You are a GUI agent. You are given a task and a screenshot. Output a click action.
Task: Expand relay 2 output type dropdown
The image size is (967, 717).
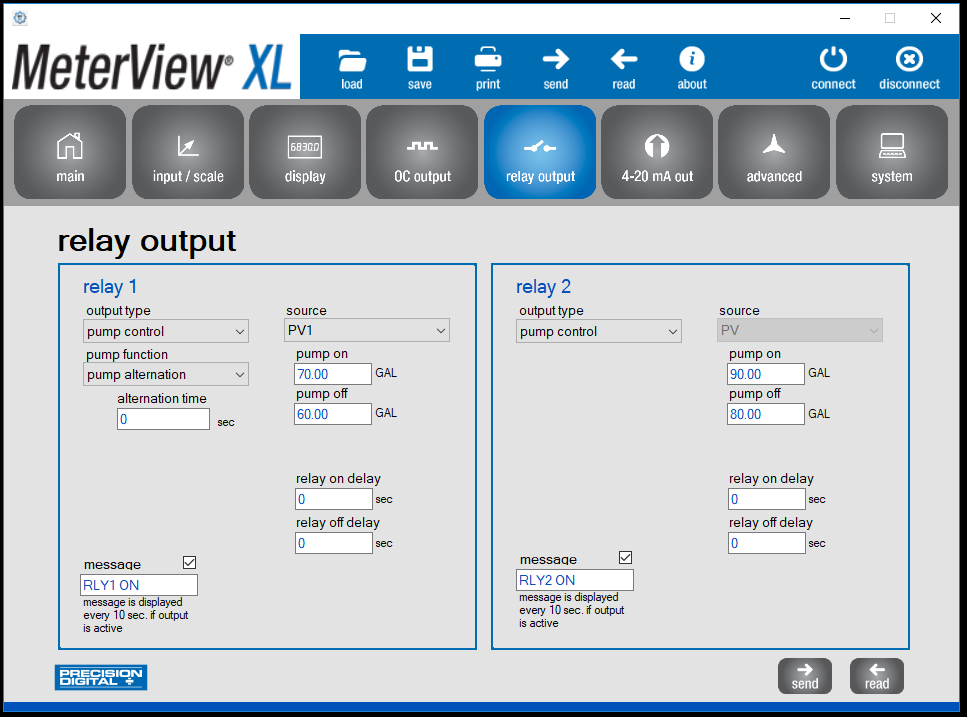(599, 331)
